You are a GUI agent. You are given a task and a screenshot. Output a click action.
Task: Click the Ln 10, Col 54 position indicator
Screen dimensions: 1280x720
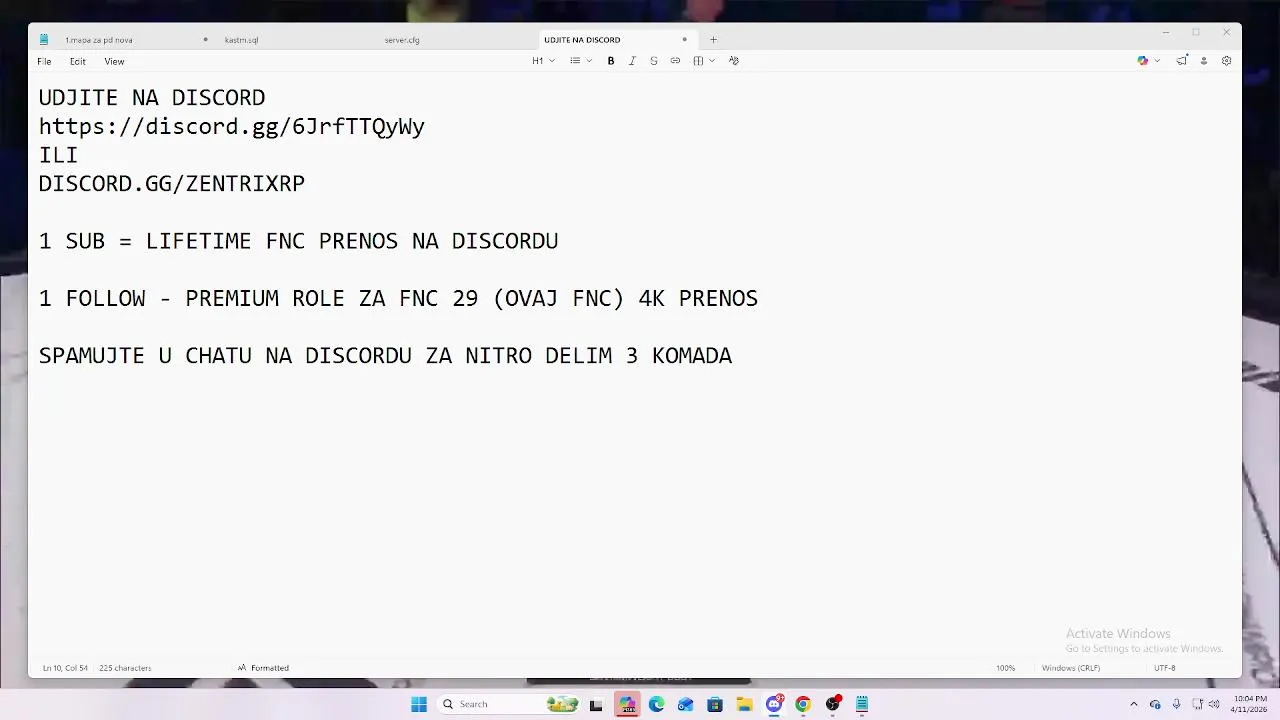point(65,668)
